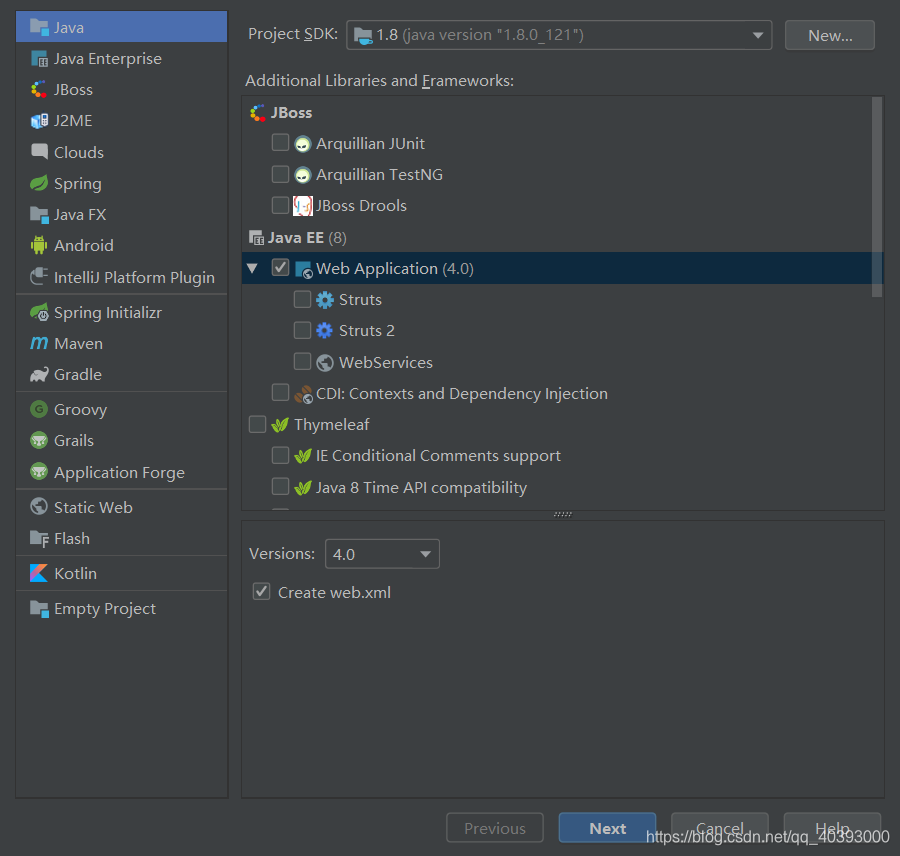Click the Thymeleaf row label
This screenshot has height=856, width=900.
[332, 425]
